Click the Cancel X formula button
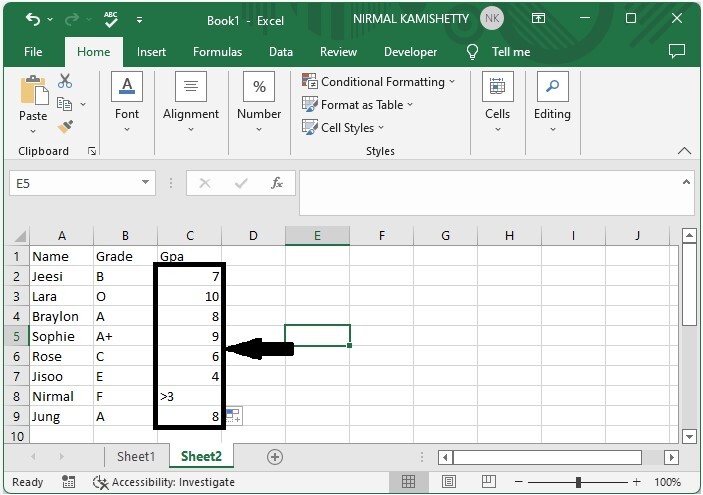The image size is (703, 495). coord(205,183)
